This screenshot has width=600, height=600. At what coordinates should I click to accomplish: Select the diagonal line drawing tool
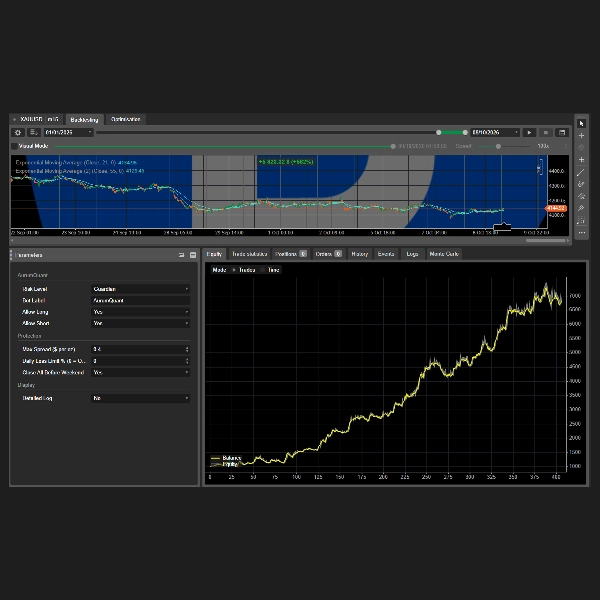(x=581, y=172)
